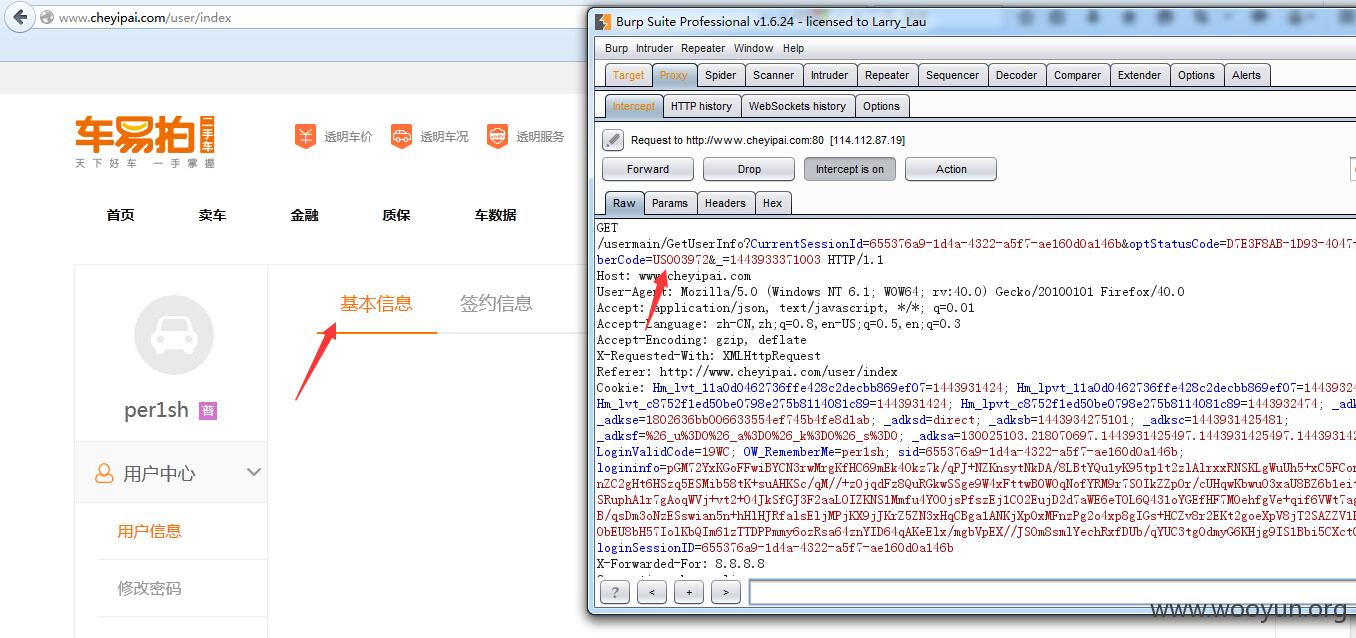Click the 透明车价 yen icon
The height and width of the screenshot is (638, 1356).
(x=305, y=136)
